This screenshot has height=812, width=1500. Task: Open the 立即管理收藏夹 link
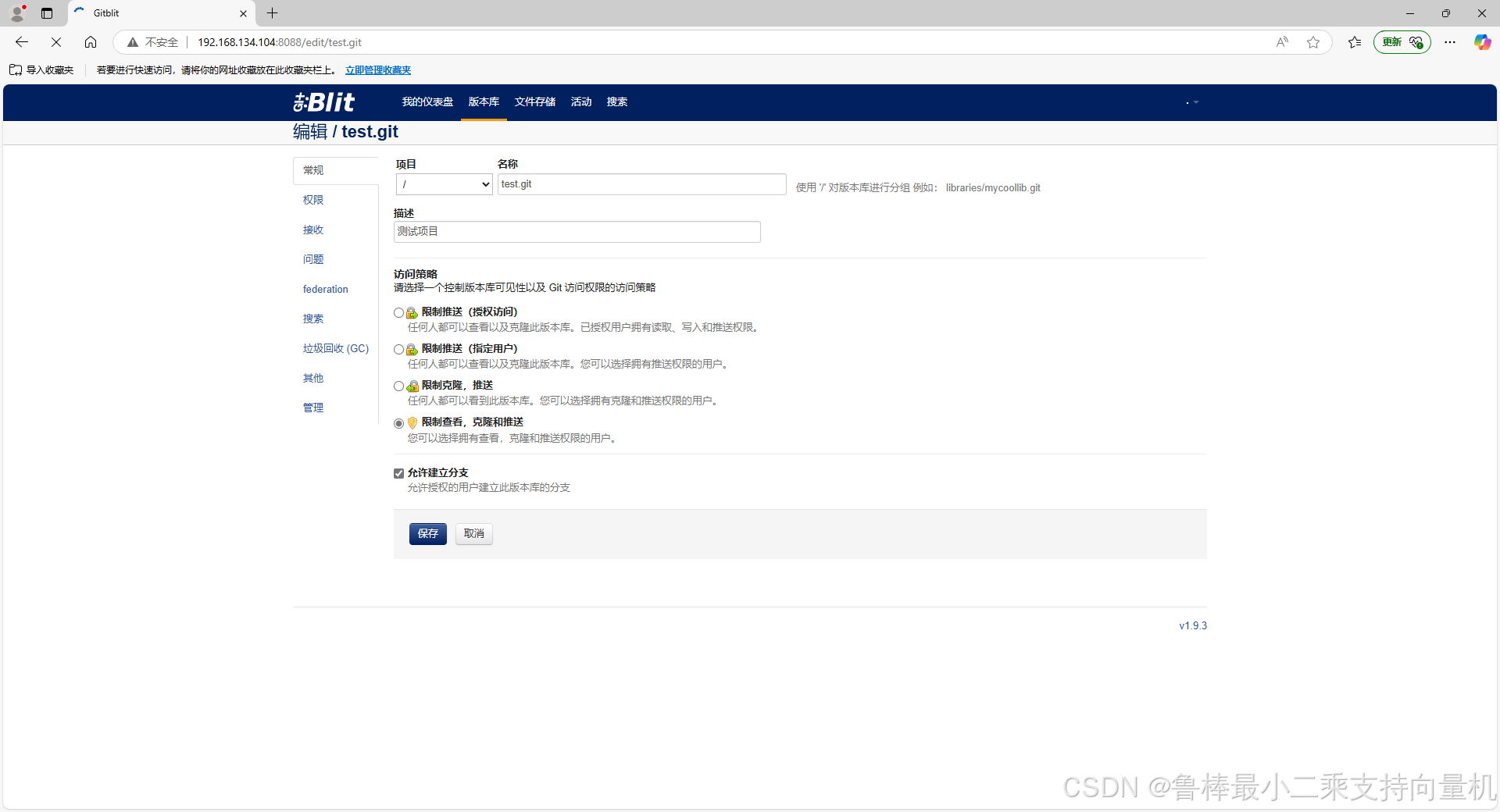(x=378, y=69)
